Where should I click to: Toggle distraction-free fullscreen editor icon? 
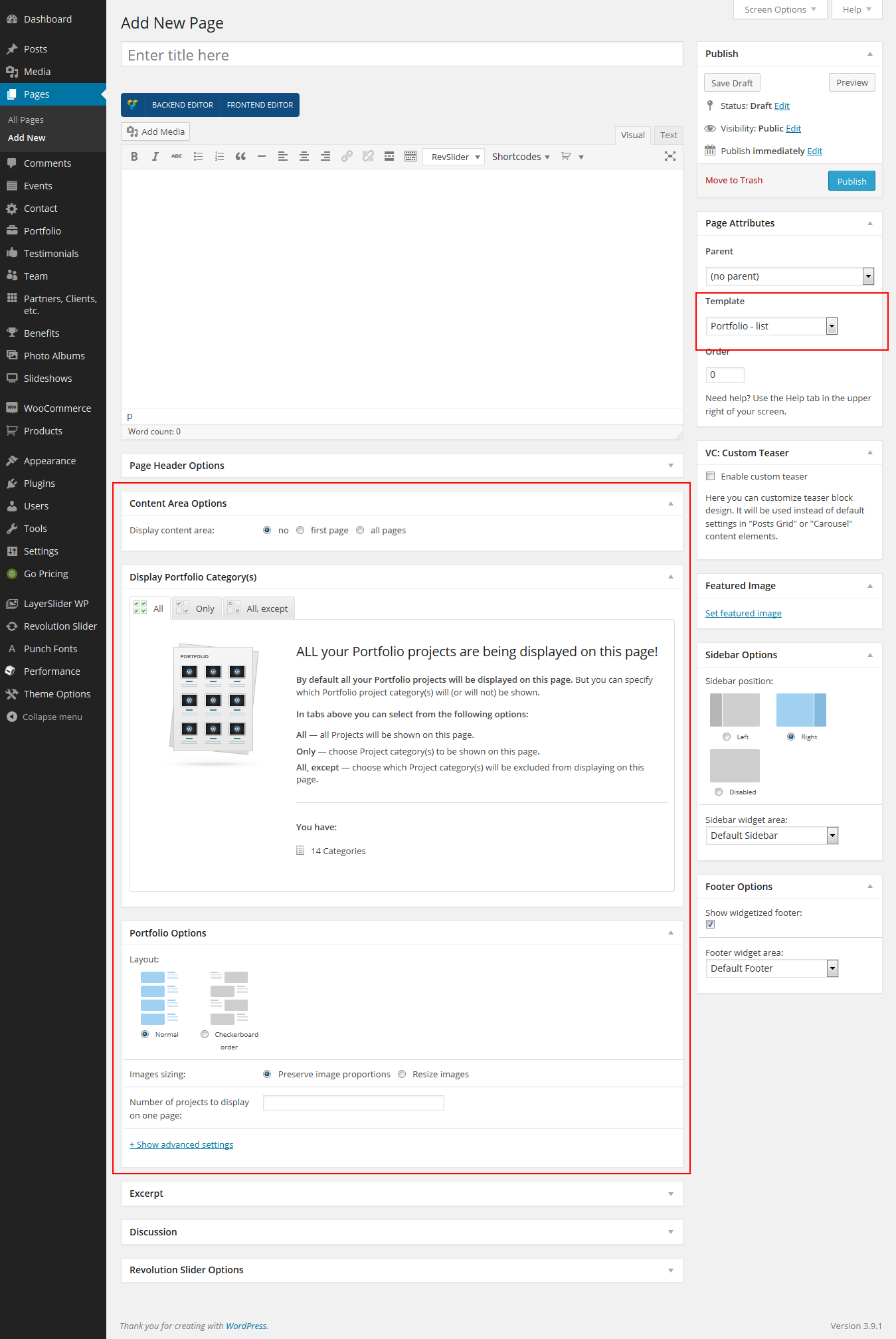tap(670, 157)
